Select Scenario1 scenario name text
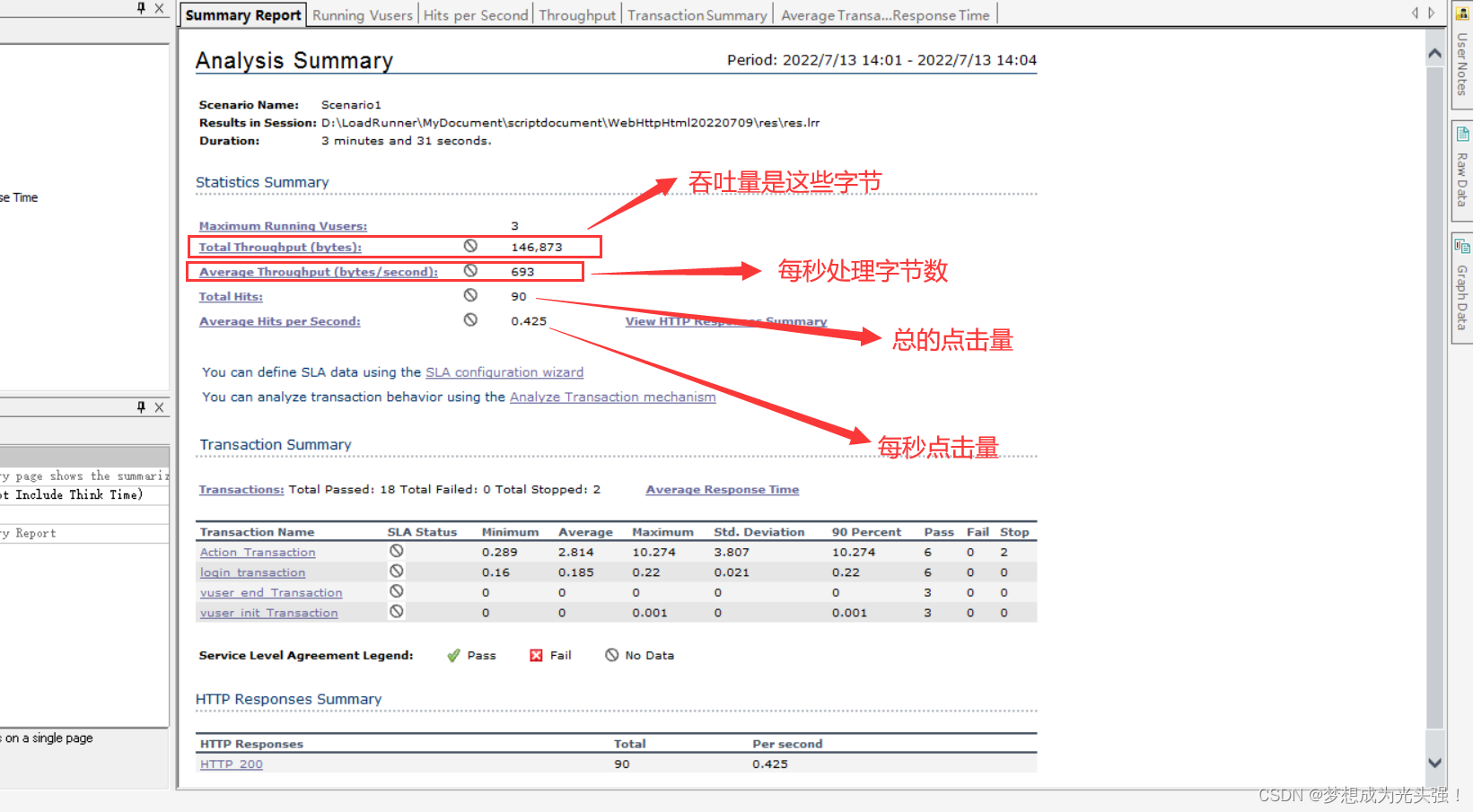 (351, 105)
